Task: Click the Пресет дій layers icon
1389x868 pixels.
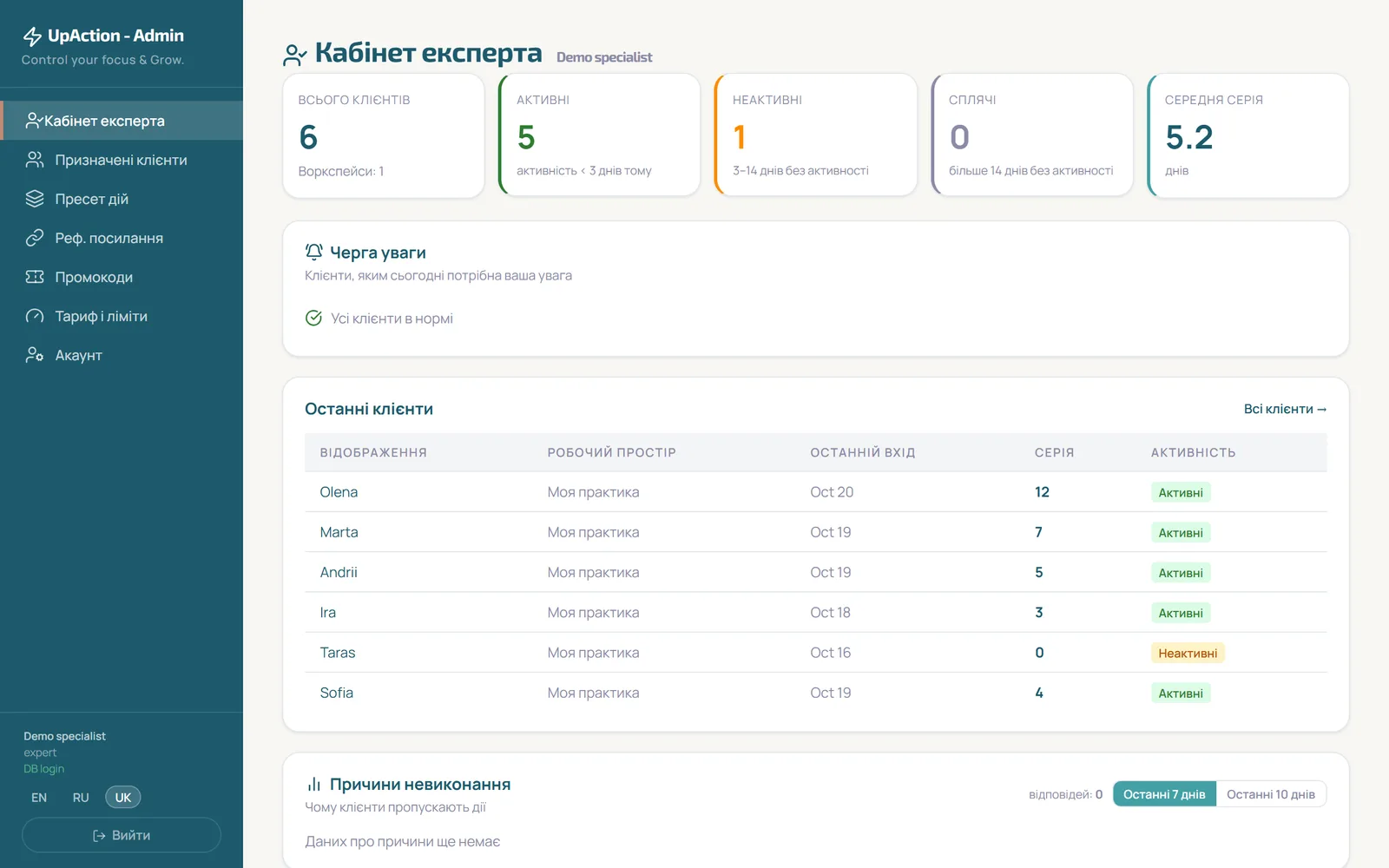Action: point(35,199)
